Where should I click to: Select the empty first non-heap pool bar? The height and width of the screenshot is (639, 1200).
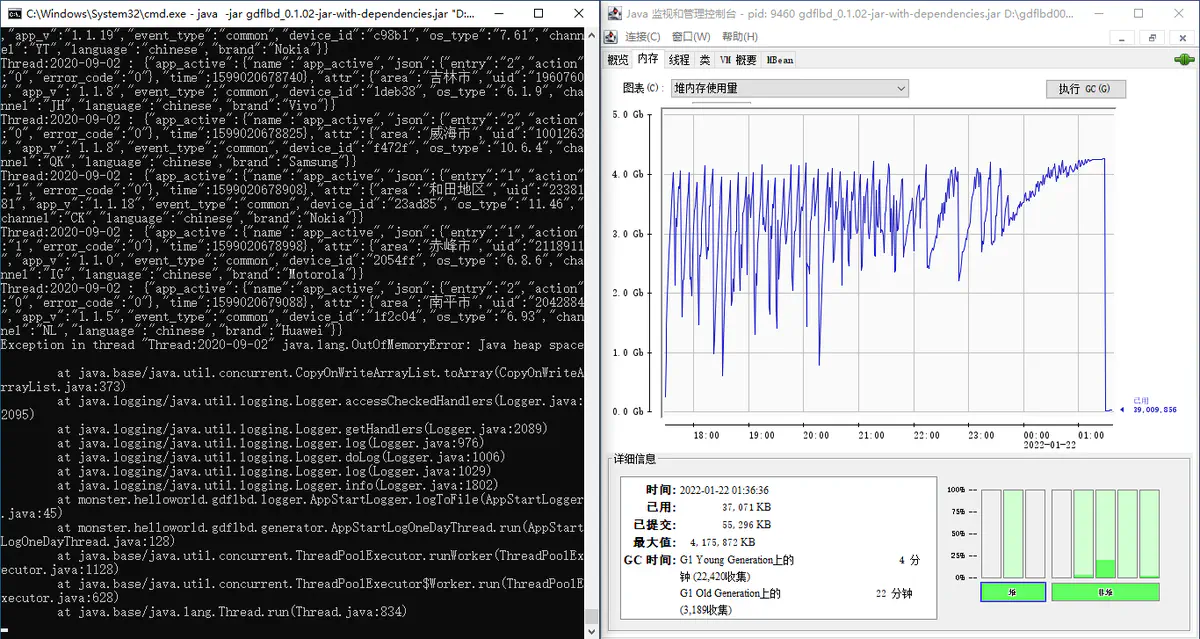(x=1061, y=533)
